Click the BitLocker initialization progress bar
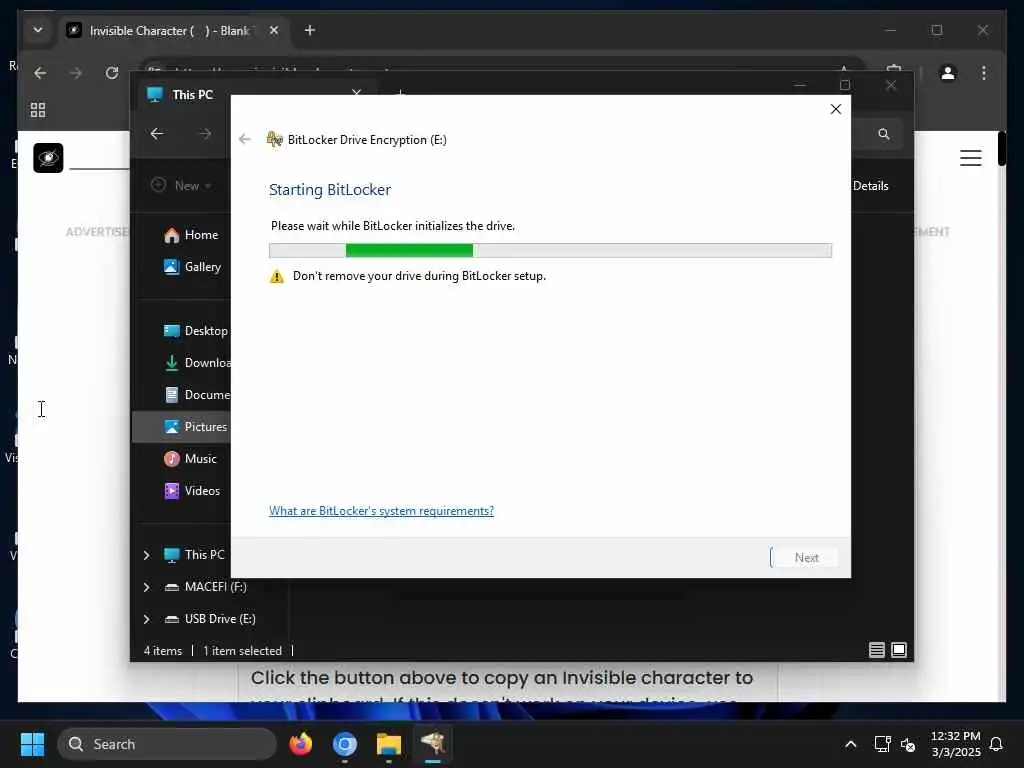The width and height of the screenshot is (1024, 768). pos(551,250)
